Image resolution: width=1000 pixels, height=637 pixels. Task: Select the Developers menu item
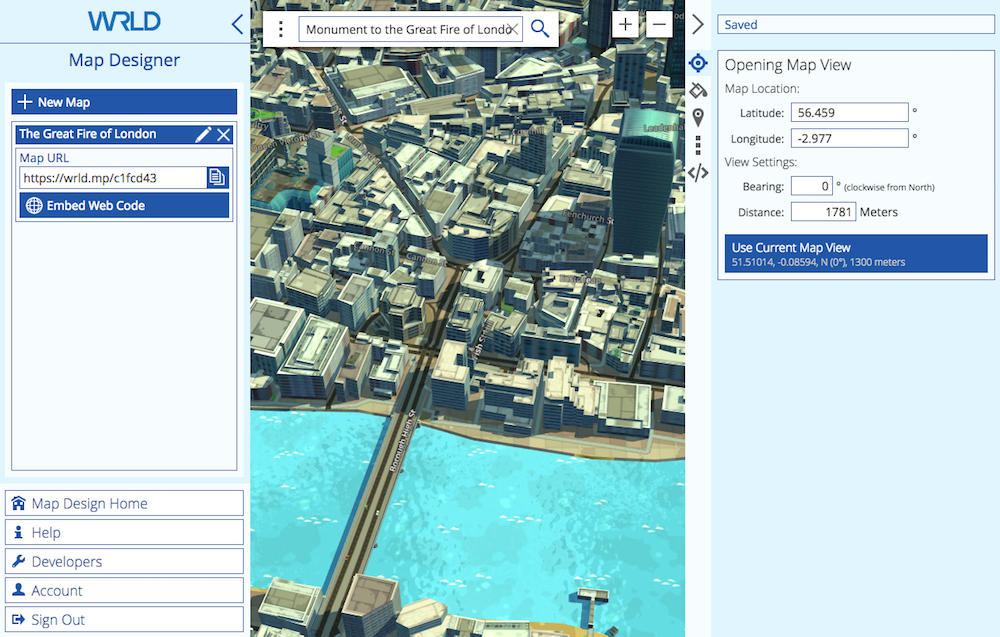coord(124,561)
